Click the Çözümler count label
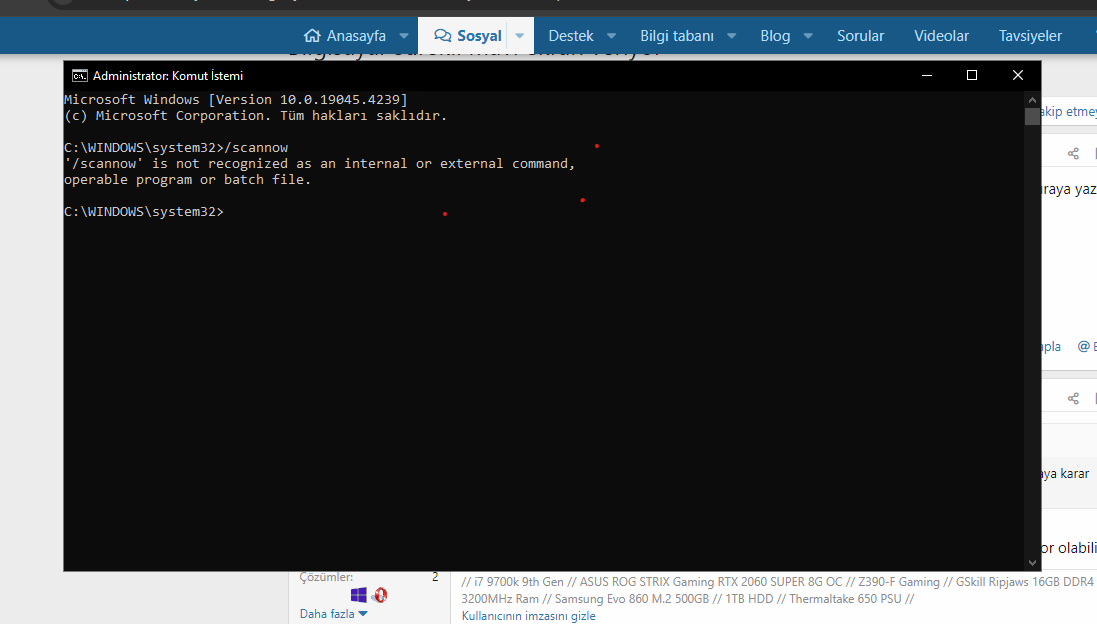Viewport: 1097px width, 624px height. pyautogui.click(x=326, y=577)
